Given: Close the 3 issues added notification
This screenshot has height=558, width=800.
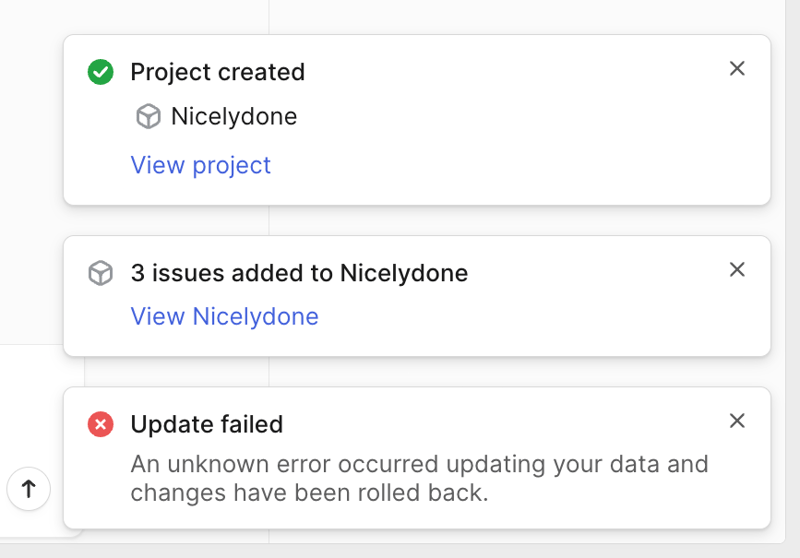Looking at the screenshot, I should [x=737, y=269].
